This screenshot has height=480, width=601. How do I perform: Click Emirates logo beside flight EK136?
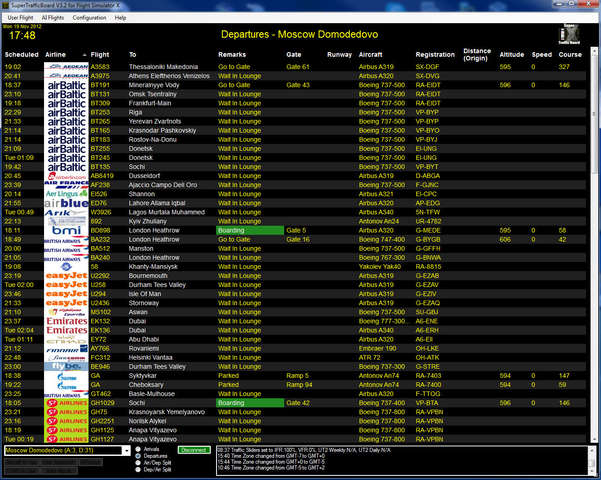66,330
